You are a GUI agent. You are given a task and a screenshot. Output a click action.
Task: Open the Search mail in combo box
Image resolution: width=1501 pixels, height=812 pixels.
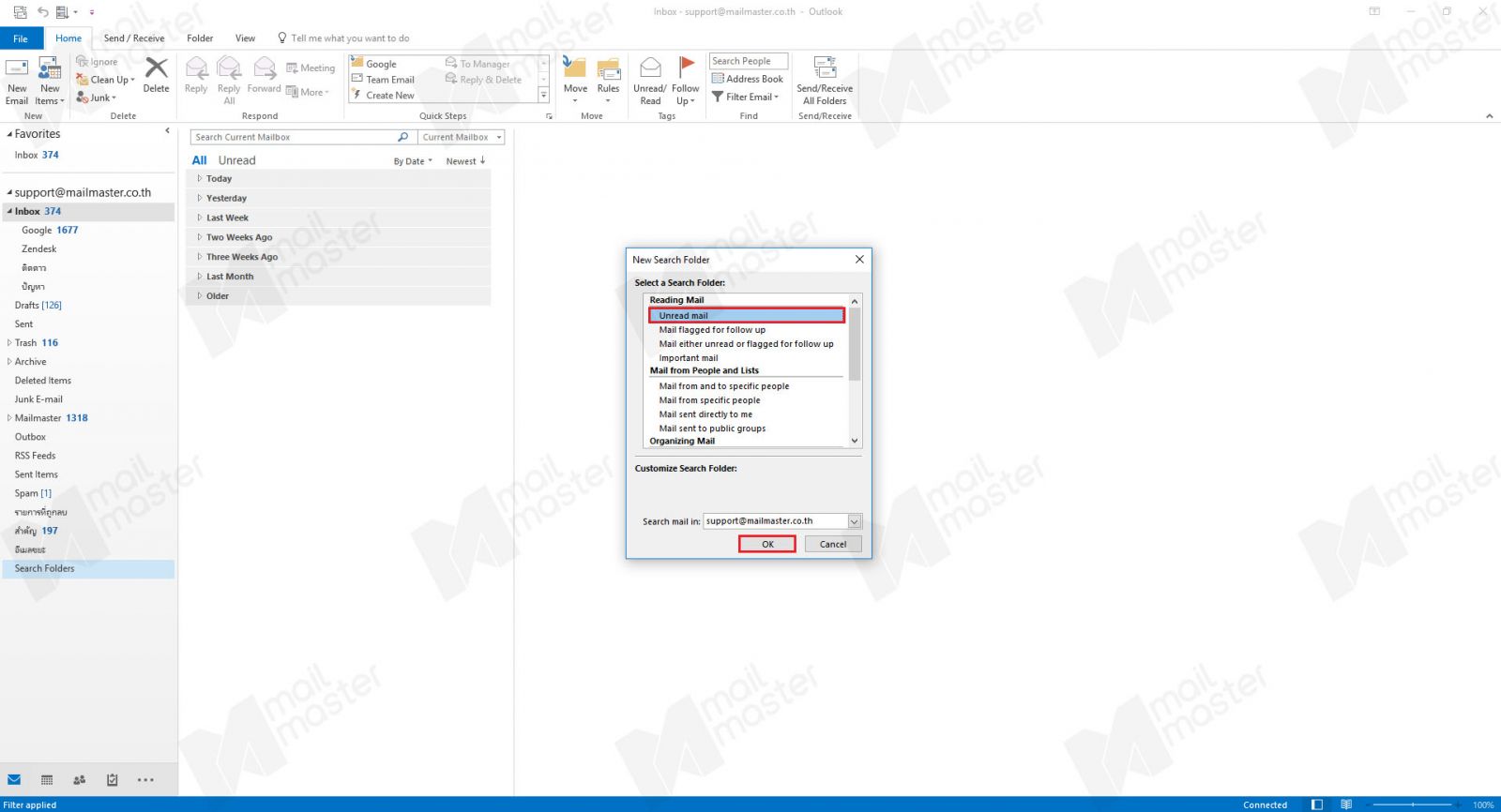click(782, 521)
